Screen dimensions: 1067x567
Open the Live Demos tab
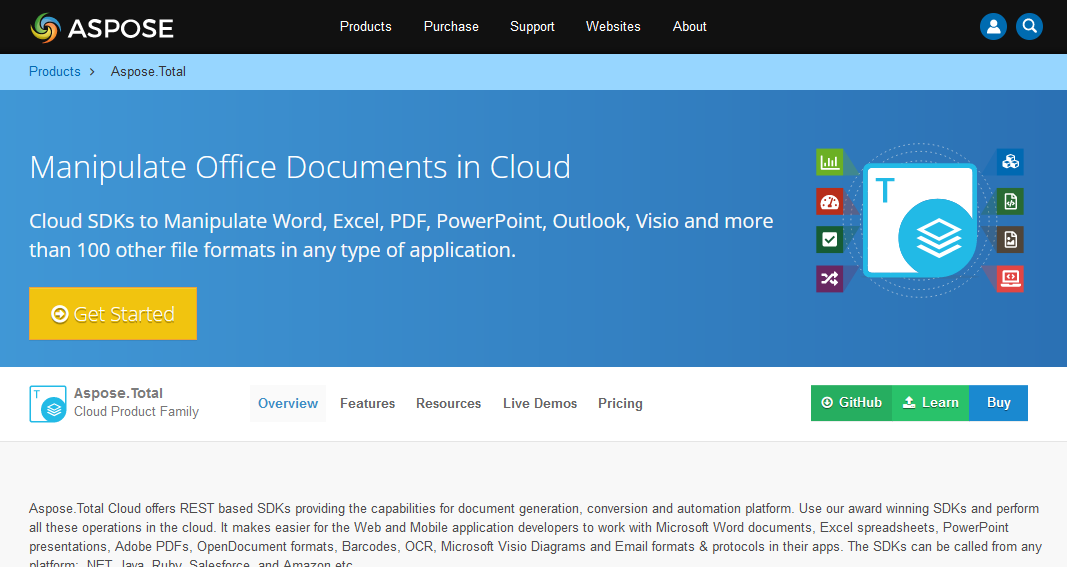point(540,404)
